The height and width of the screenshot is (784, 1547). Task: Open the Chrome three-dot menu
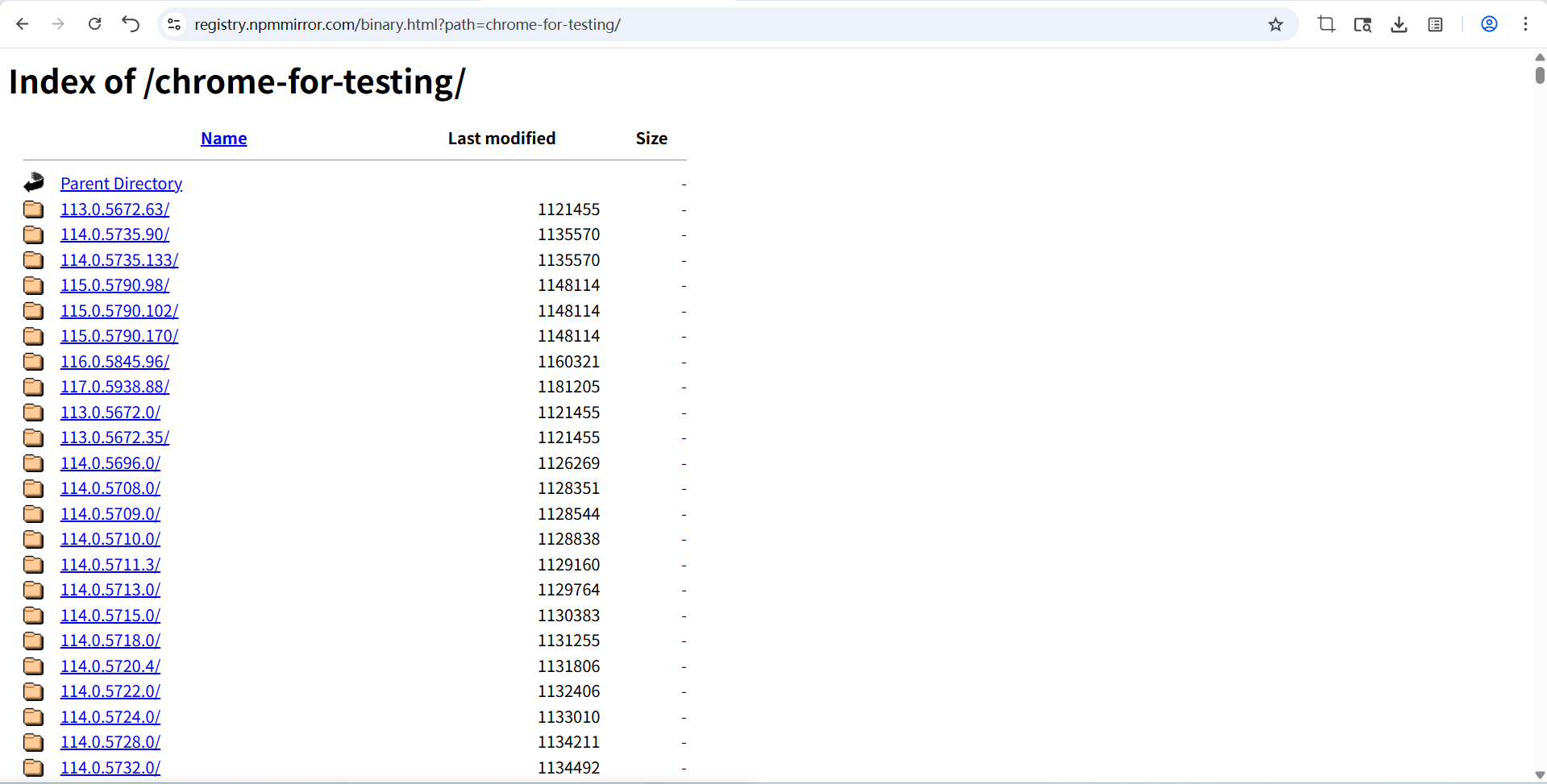pos(1525,24)
